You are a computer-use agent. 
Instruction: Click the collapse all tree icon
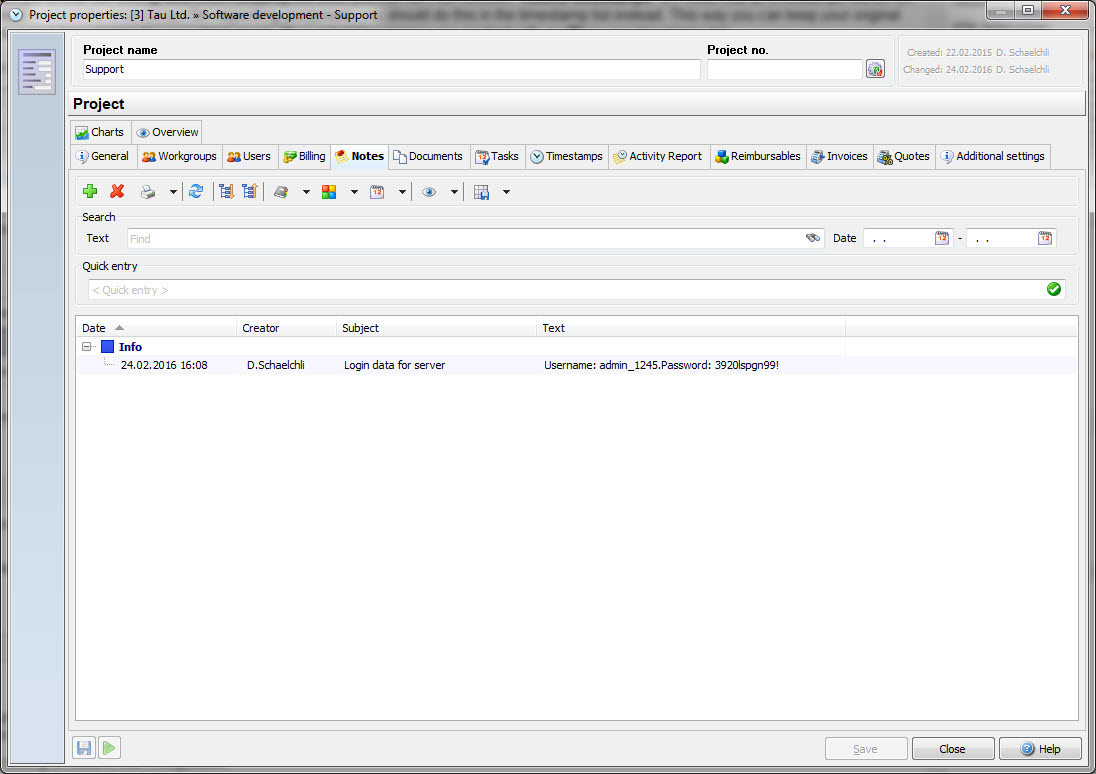click(249, 192)
